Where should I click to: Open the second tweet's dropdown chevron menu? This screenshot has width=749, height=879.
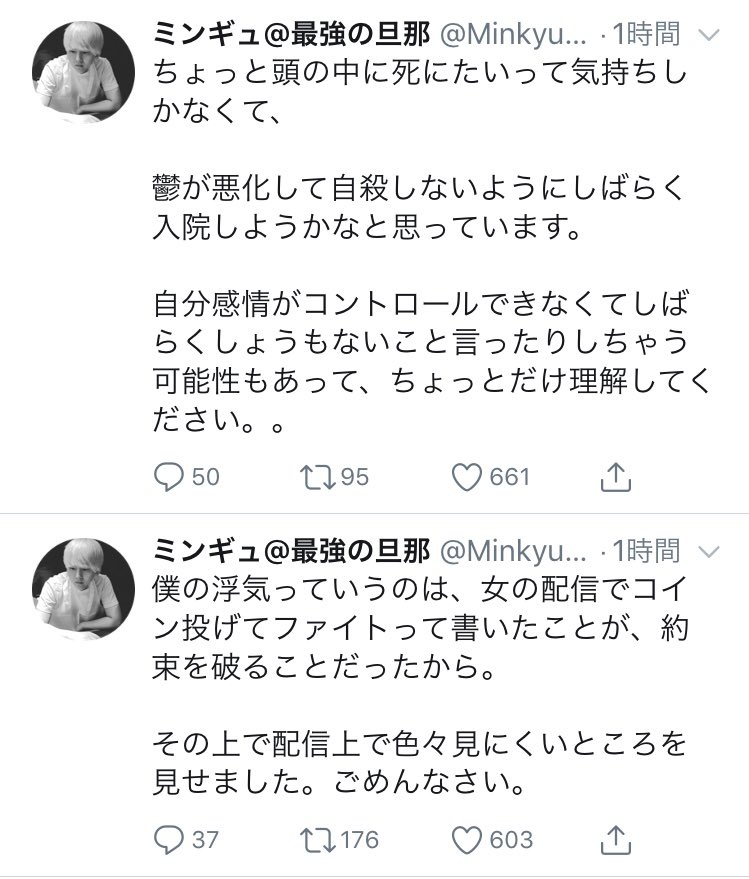(708, 551)
